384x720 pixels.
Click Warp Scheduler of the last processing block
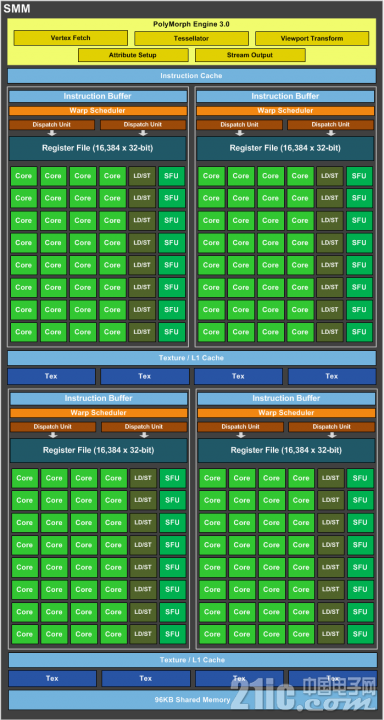coord(286,413)
